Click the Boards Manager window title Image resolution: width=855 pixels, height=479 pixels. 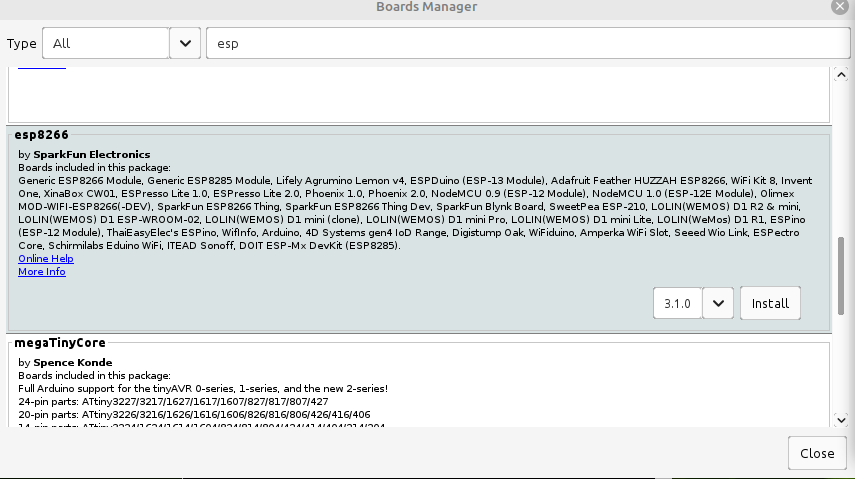426,7
